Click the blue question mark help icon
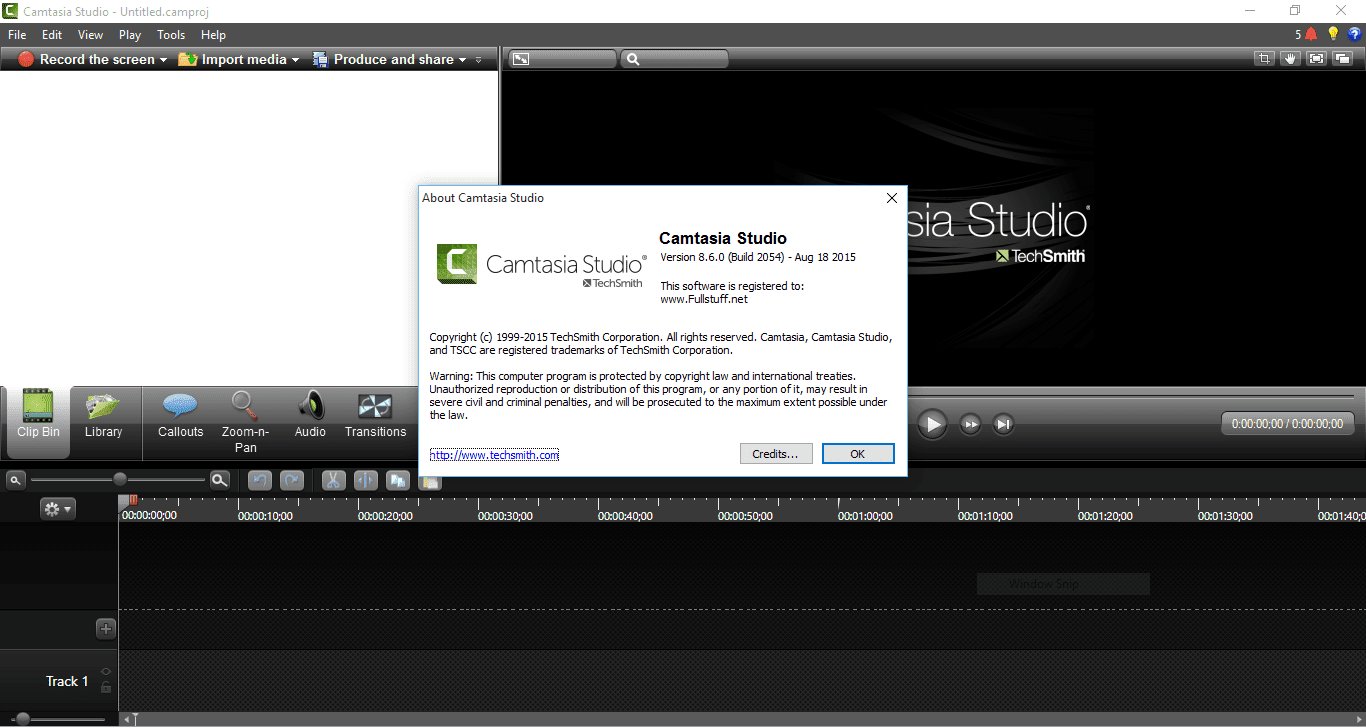 click(1355, 34)
